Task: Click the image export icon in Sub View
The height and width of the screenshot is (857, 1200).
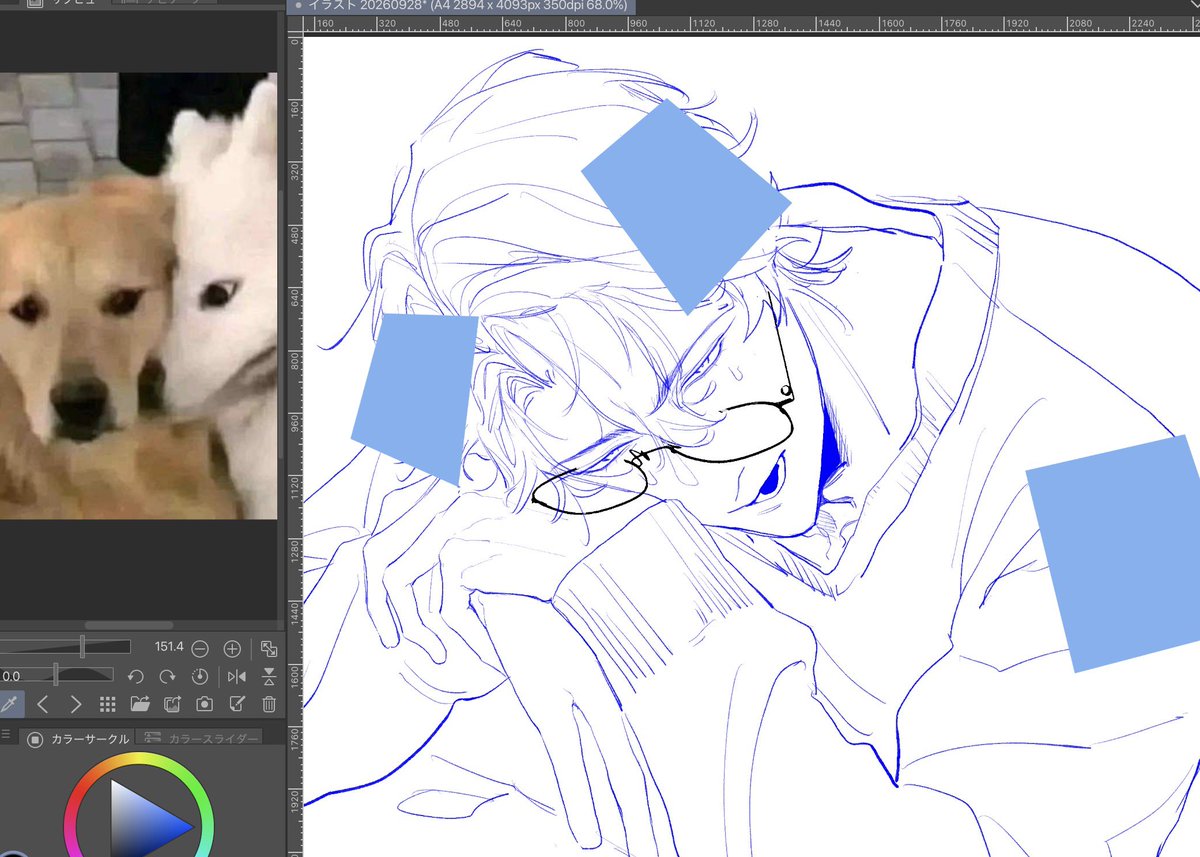Action: click(x=172, y=704)
